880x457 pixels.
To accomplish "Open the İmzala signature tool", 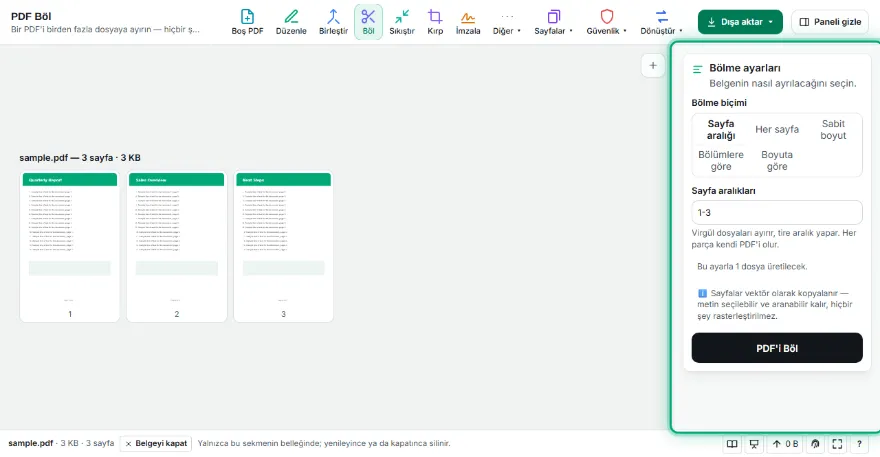I will 468,22.
